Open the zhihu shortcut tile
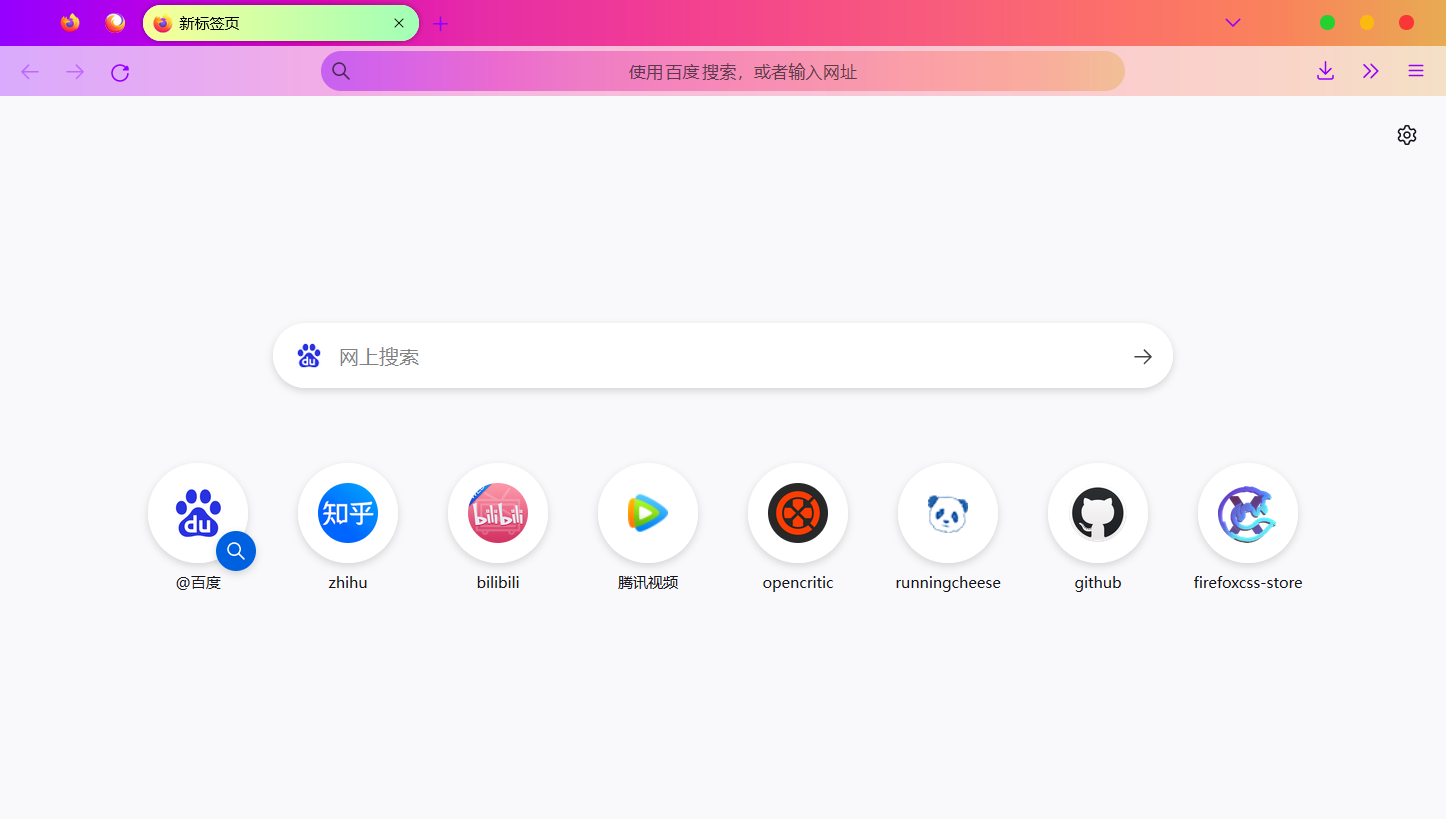 (x=348, y=513)
